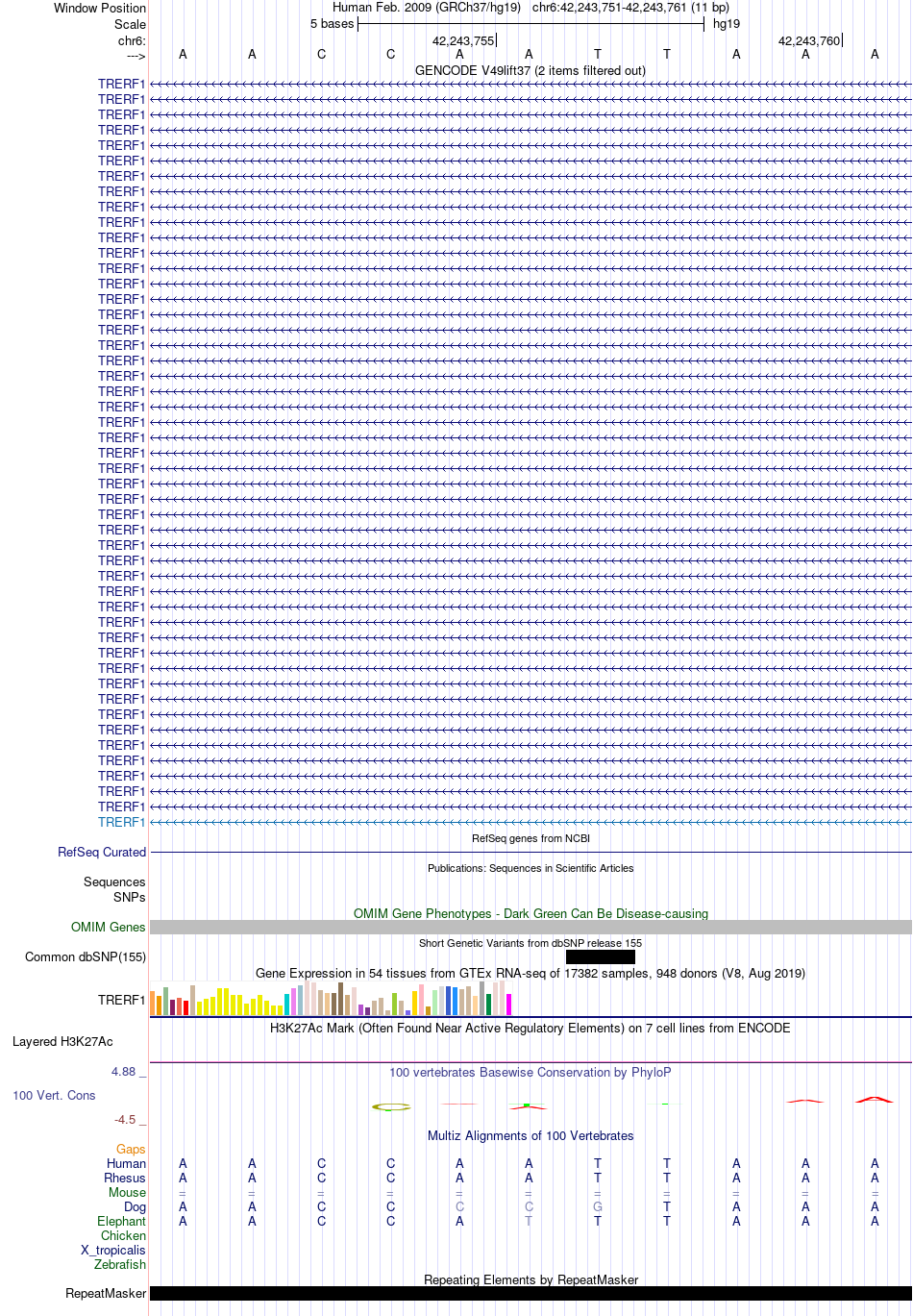Click the ---> strand direction label
The image size is (913, 1316).
pos(136,56)
